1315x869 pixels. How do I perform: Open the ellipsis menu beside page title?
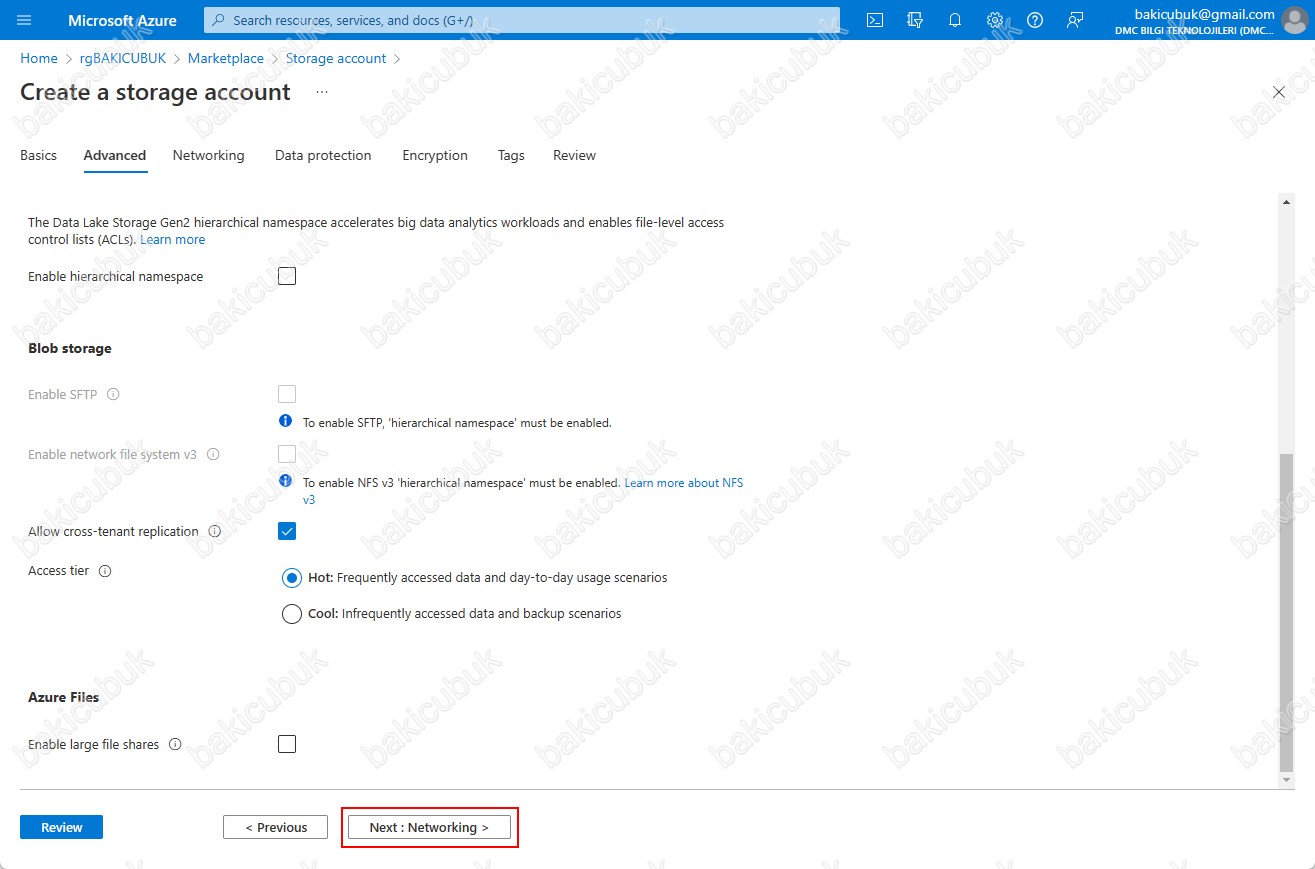pyautogui.click(x=322, y=92)
